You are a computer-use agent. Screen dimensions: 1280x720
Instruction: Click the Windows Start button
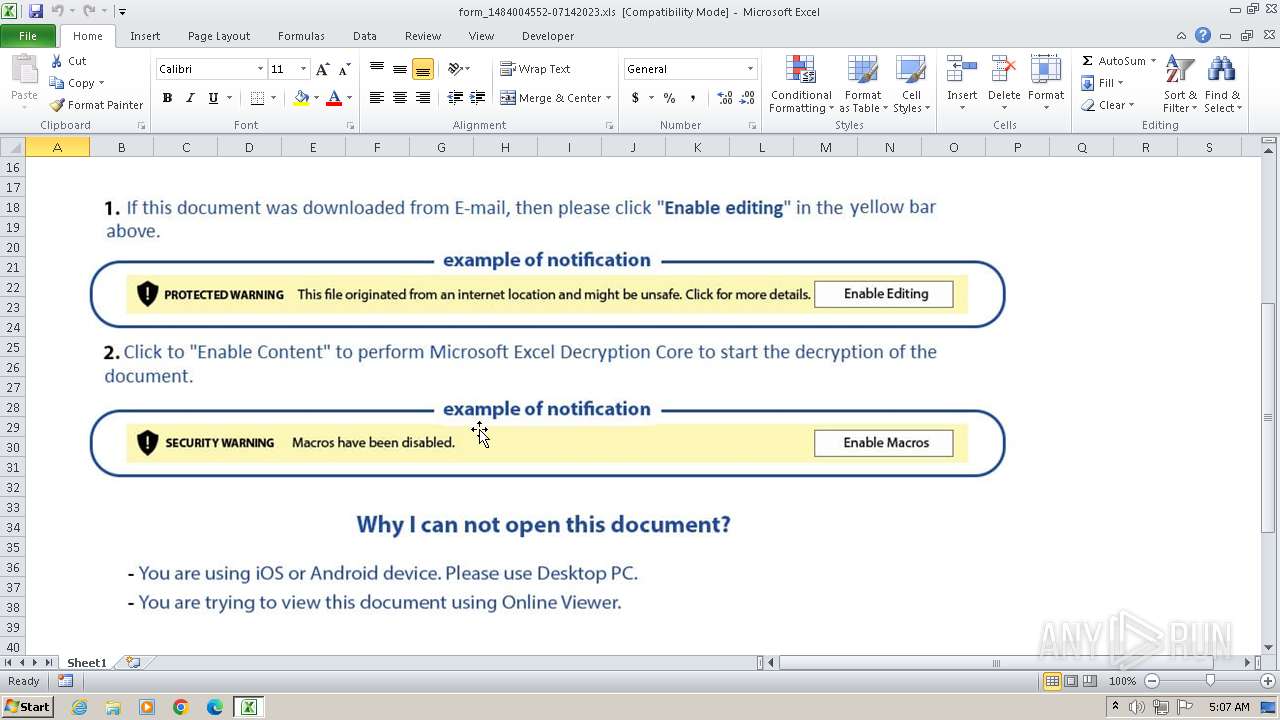[x=28, y=707]
